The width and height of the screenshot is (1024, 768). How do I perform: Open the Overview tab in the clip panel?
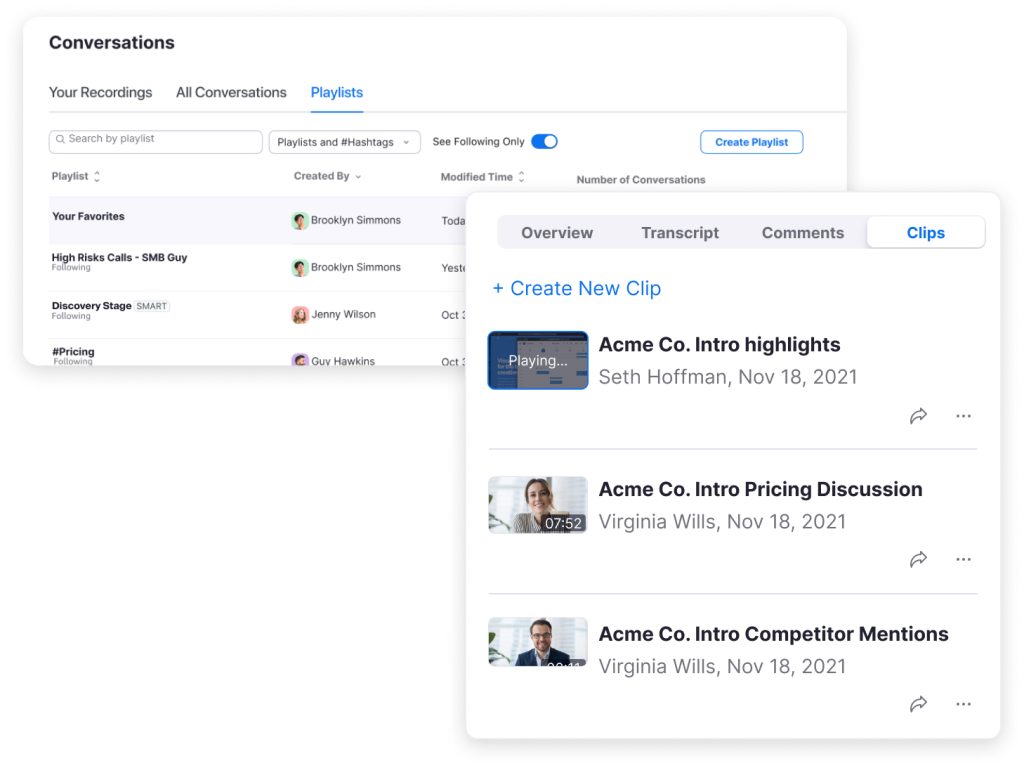[x=557, y=233]
